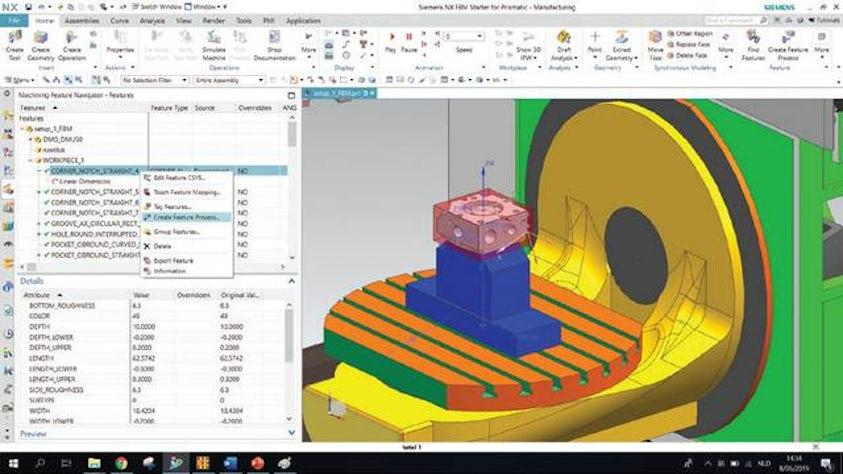The width and height of the screenshot is (843, 474).
Task: Switch to the Curve ribbon tab
Action: coord(119,20)
